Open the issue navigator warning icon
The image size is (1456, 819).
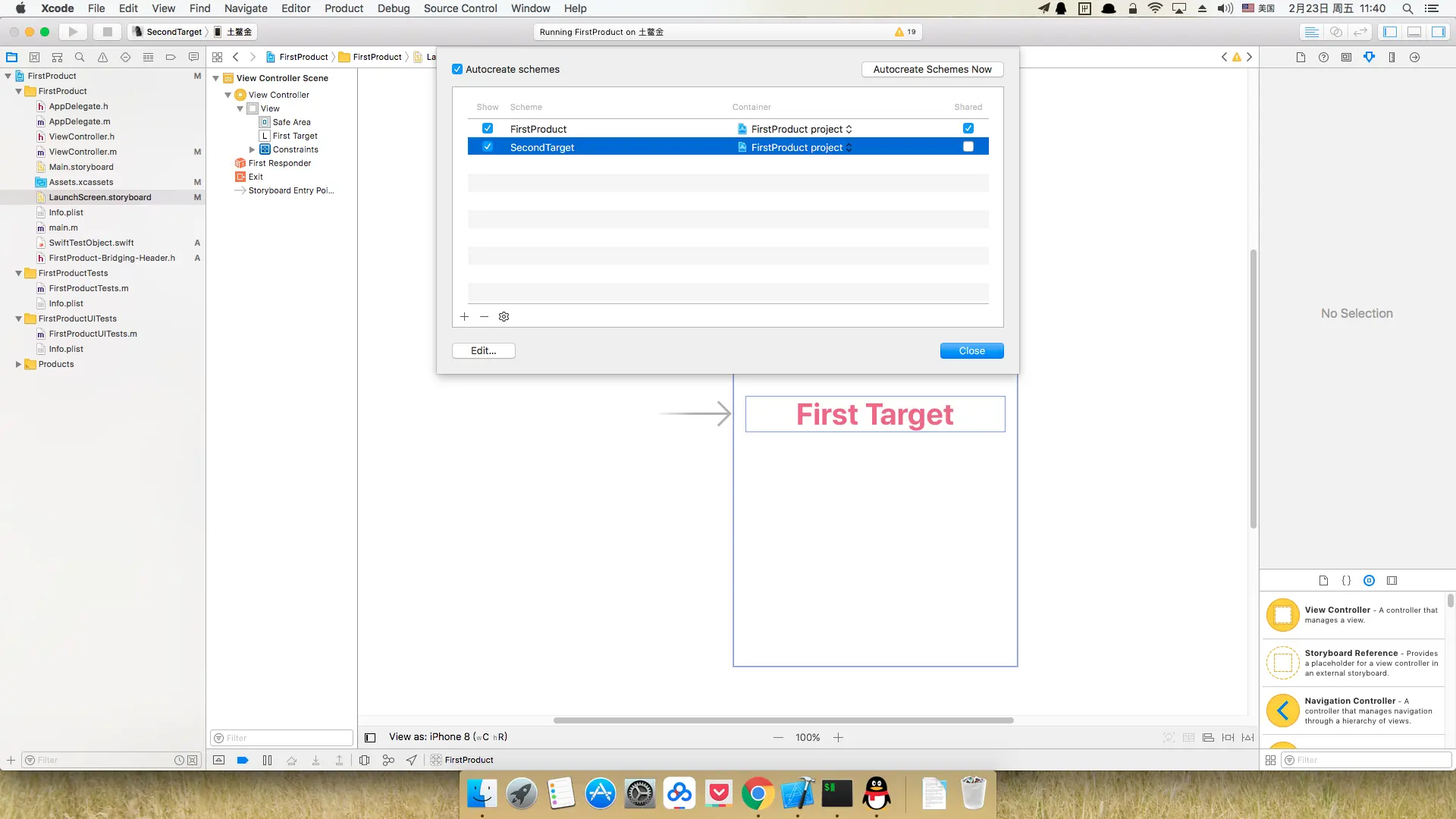(102, 57)
